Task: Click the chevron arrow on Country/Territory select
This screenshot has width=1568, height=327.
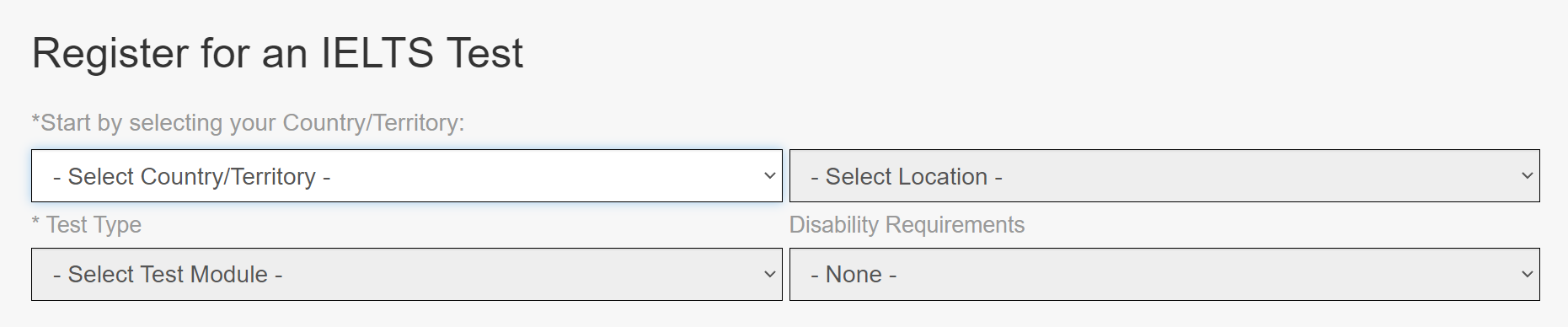Action: (769, 176)
